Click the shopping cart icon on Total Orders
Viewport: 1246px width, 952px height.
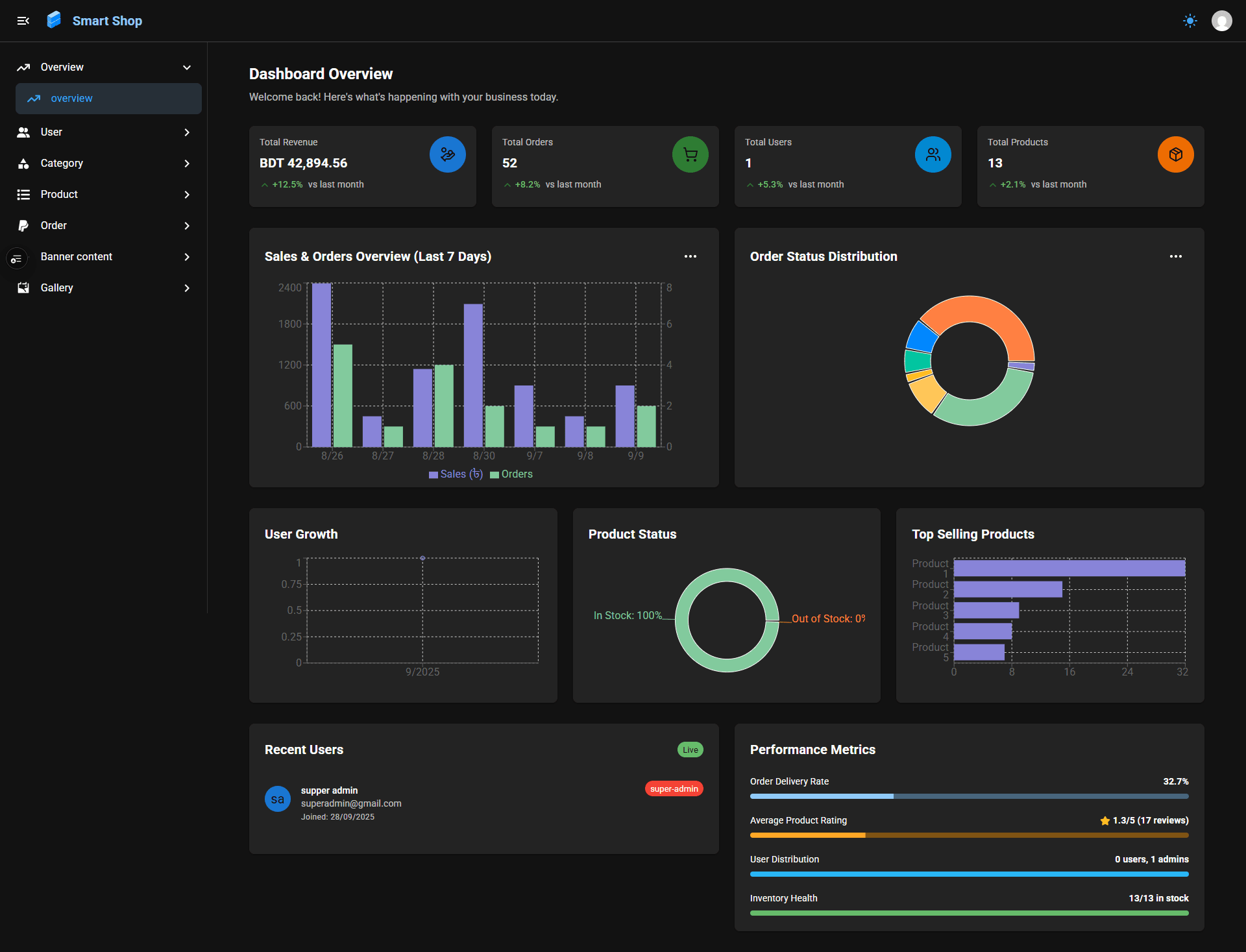[x=690, y=154]
